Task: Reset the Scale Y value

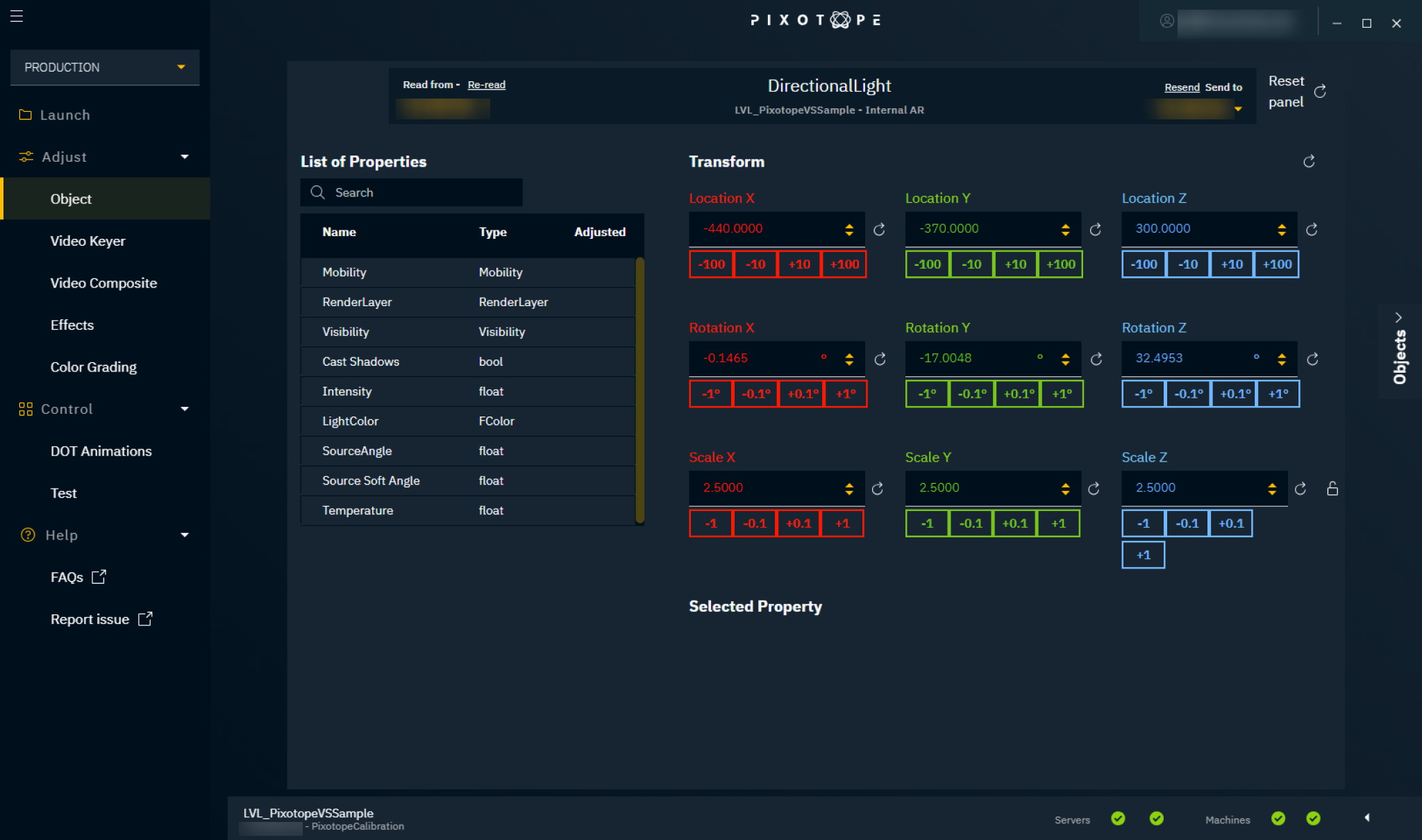Action: tap(1094, 489)
